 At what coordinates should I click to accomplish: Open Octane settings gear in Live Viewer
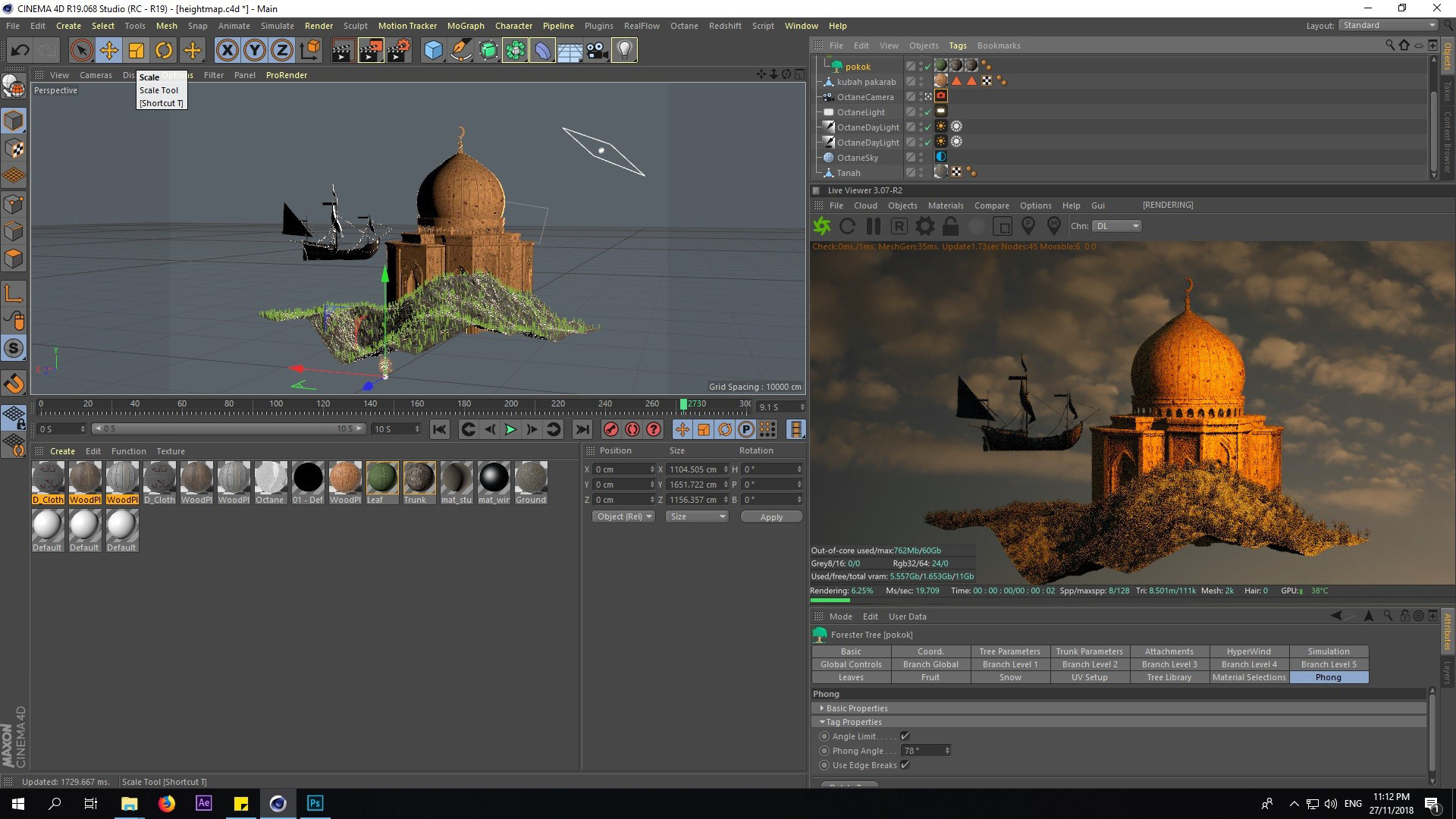tap(925, 226)
